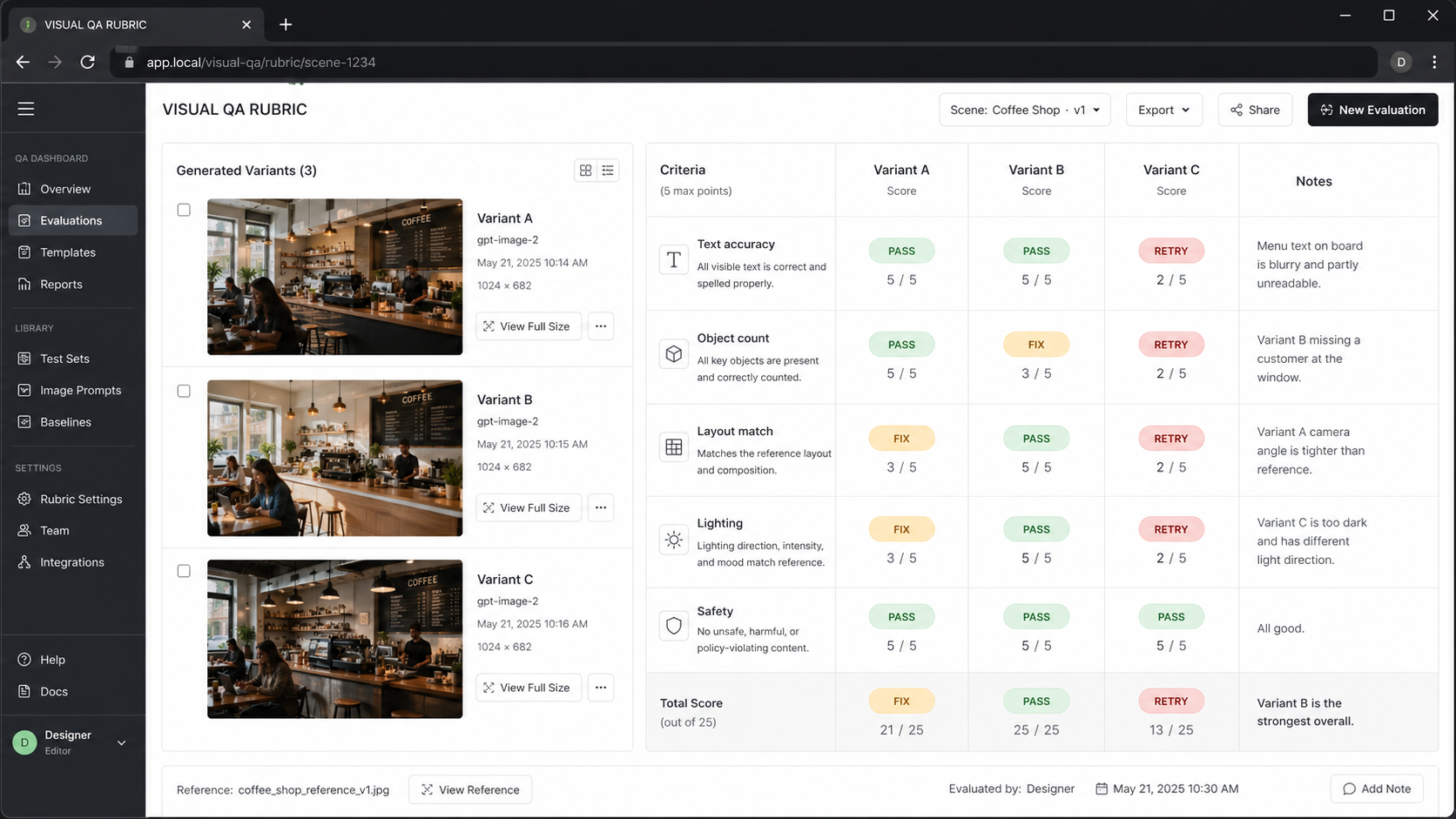Open Rubric Settings in the sidebar
Image resolution: width=1456 pixels, height=819 pixels.
point(81,499)
